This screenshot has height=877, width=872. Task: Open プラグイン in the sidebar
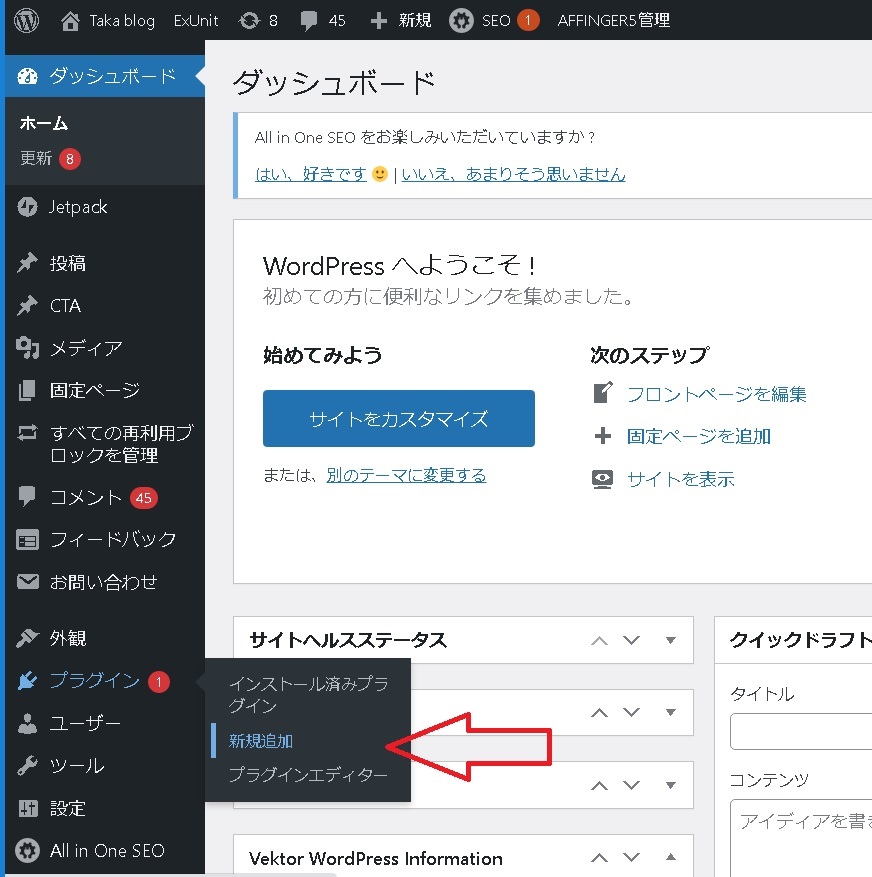click(94, 680)
